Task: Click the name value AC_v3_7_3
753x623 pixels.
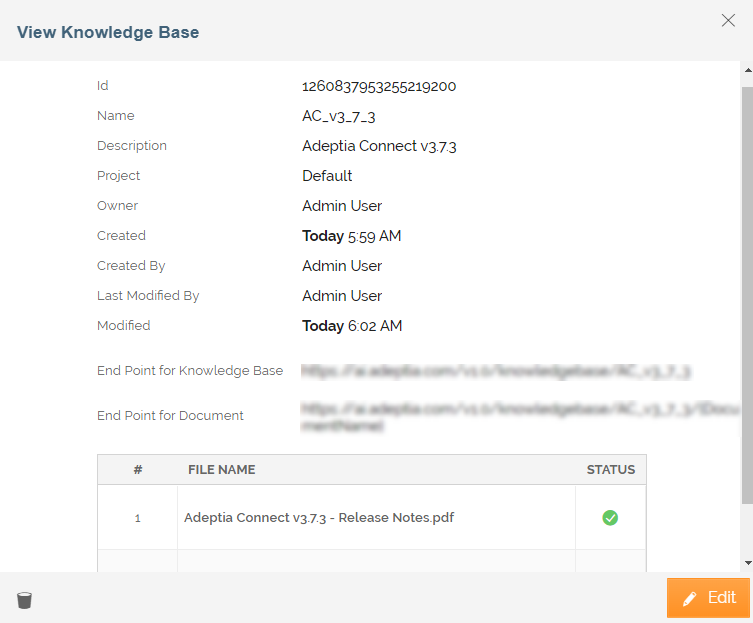Action: point(339,116)
